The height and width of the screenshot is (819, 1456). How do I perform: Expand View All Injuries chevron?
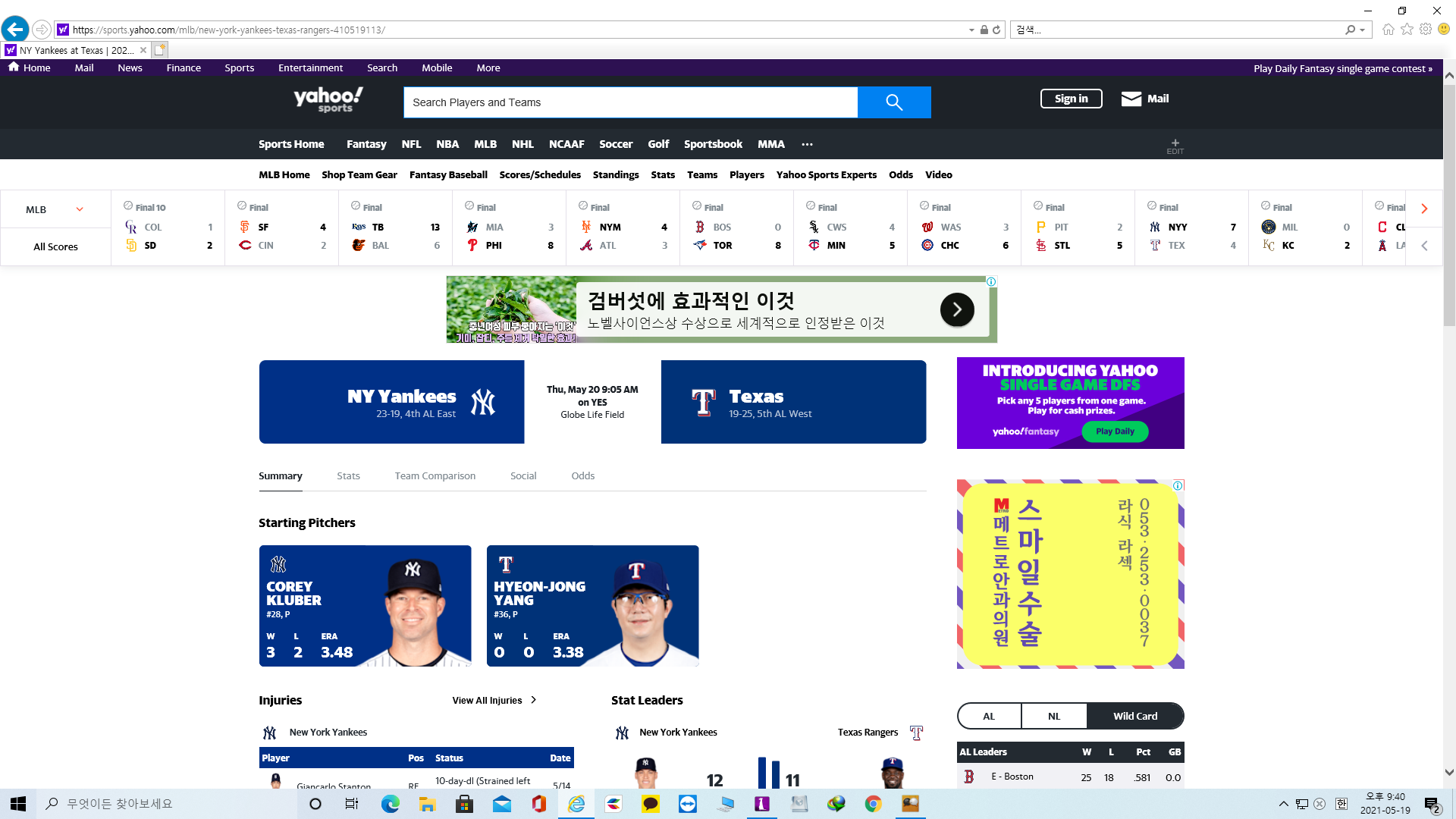point(533,700)
